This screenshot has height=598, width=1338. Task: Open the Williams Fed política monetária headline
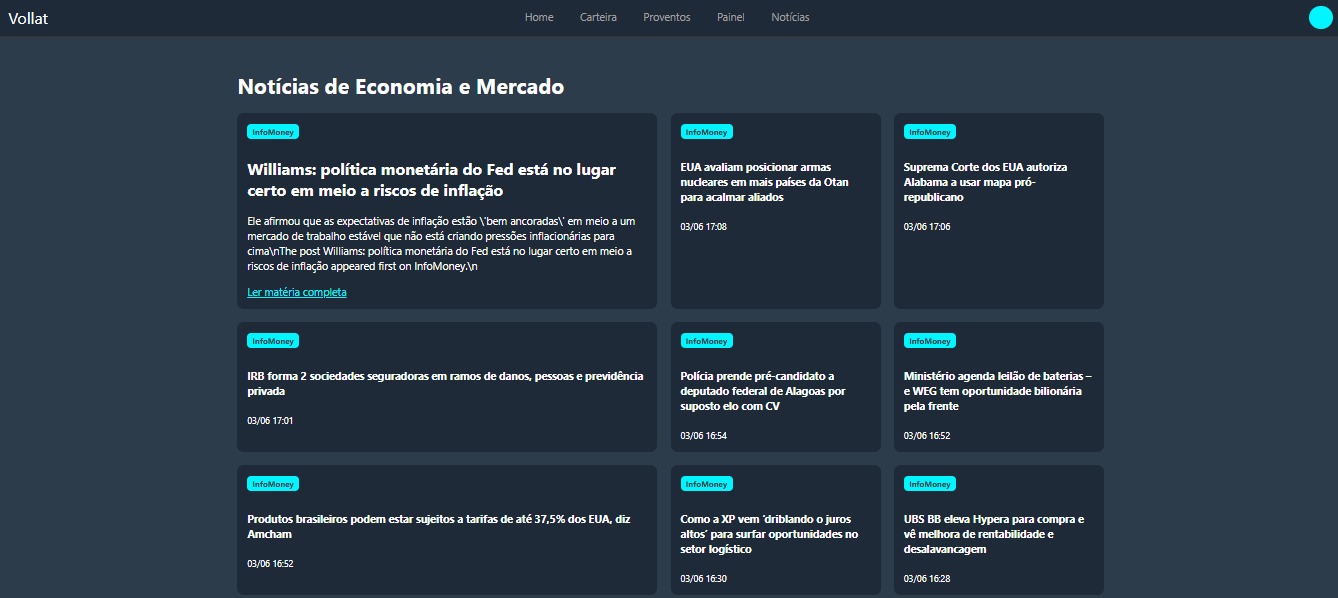click(431, 180)
